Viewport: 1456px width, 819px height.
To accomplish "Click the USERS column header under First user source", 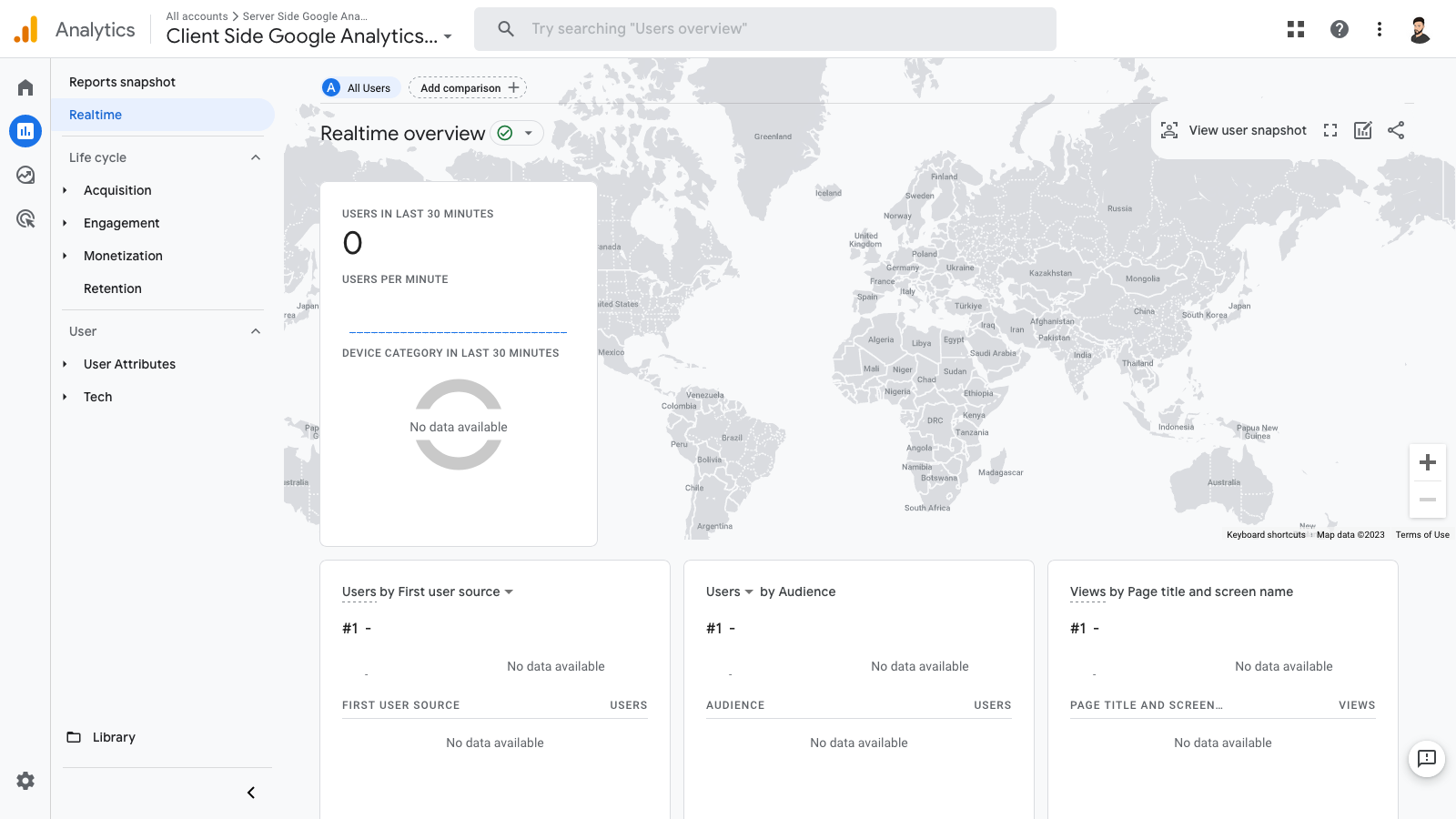I will click(x=629, y=705).
